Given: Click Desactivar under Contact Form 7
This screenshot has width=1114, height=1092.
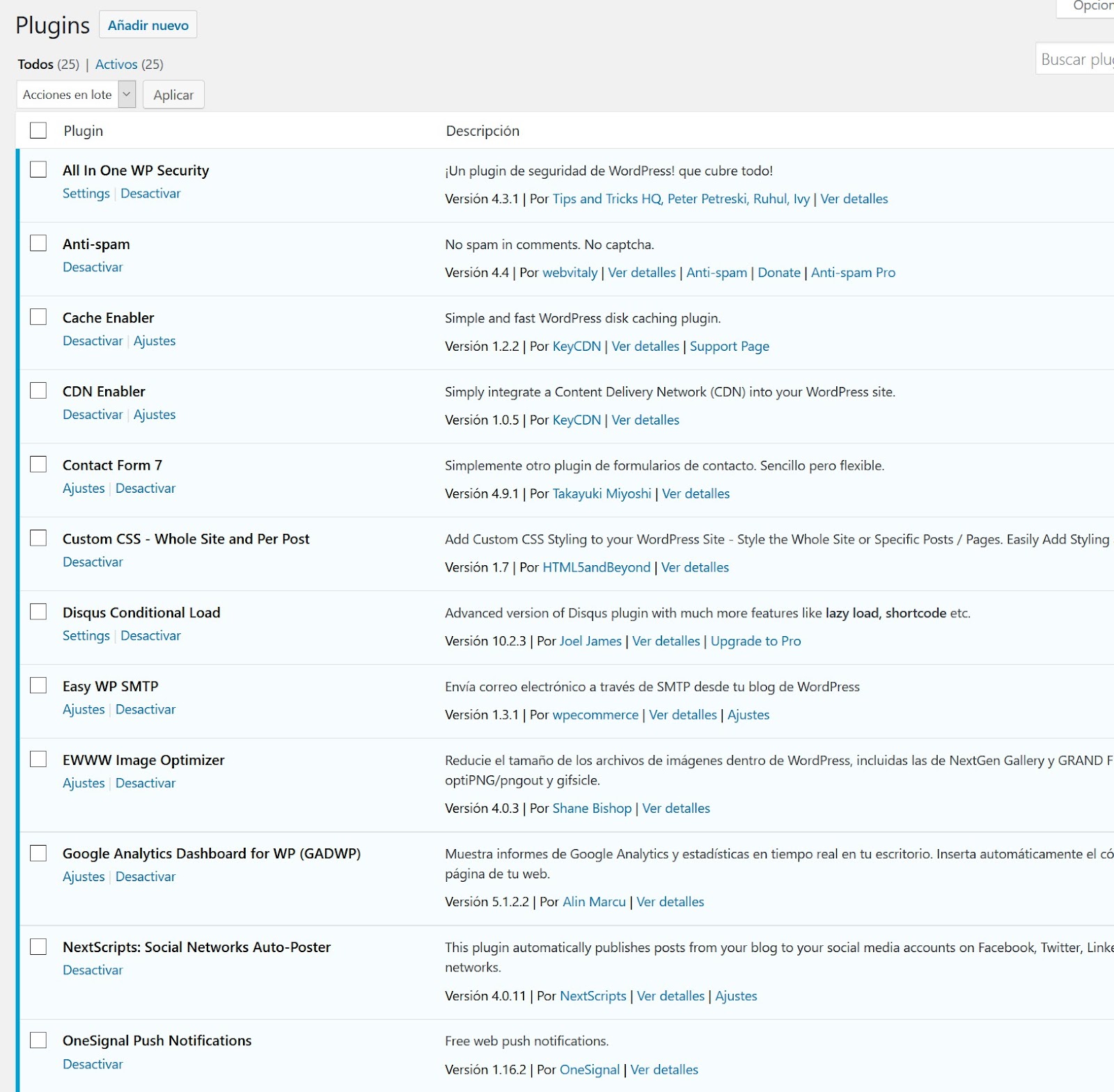Looking at the screenshot, I should pos(146,489).
